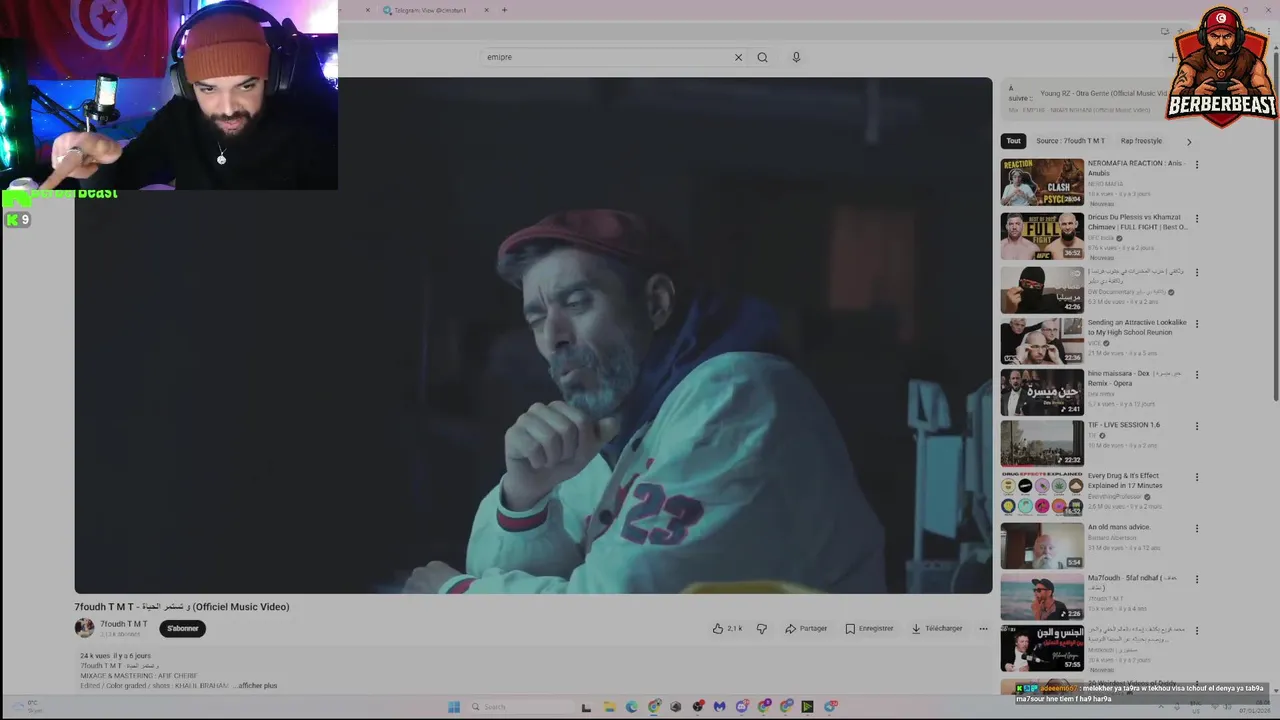Switch to the Telegram browser tab
The image size is (1280, 720).
[430, 10]
